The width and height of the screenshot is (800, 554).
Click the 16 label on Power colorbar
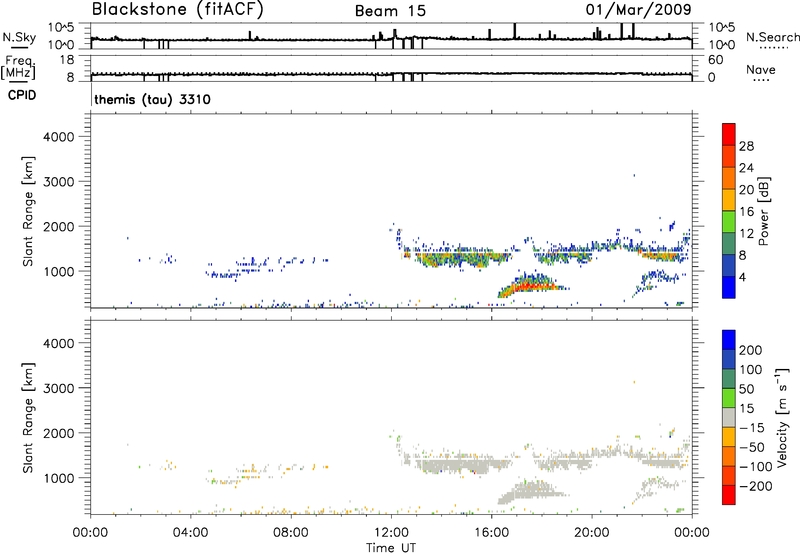[x=746, y=212]
